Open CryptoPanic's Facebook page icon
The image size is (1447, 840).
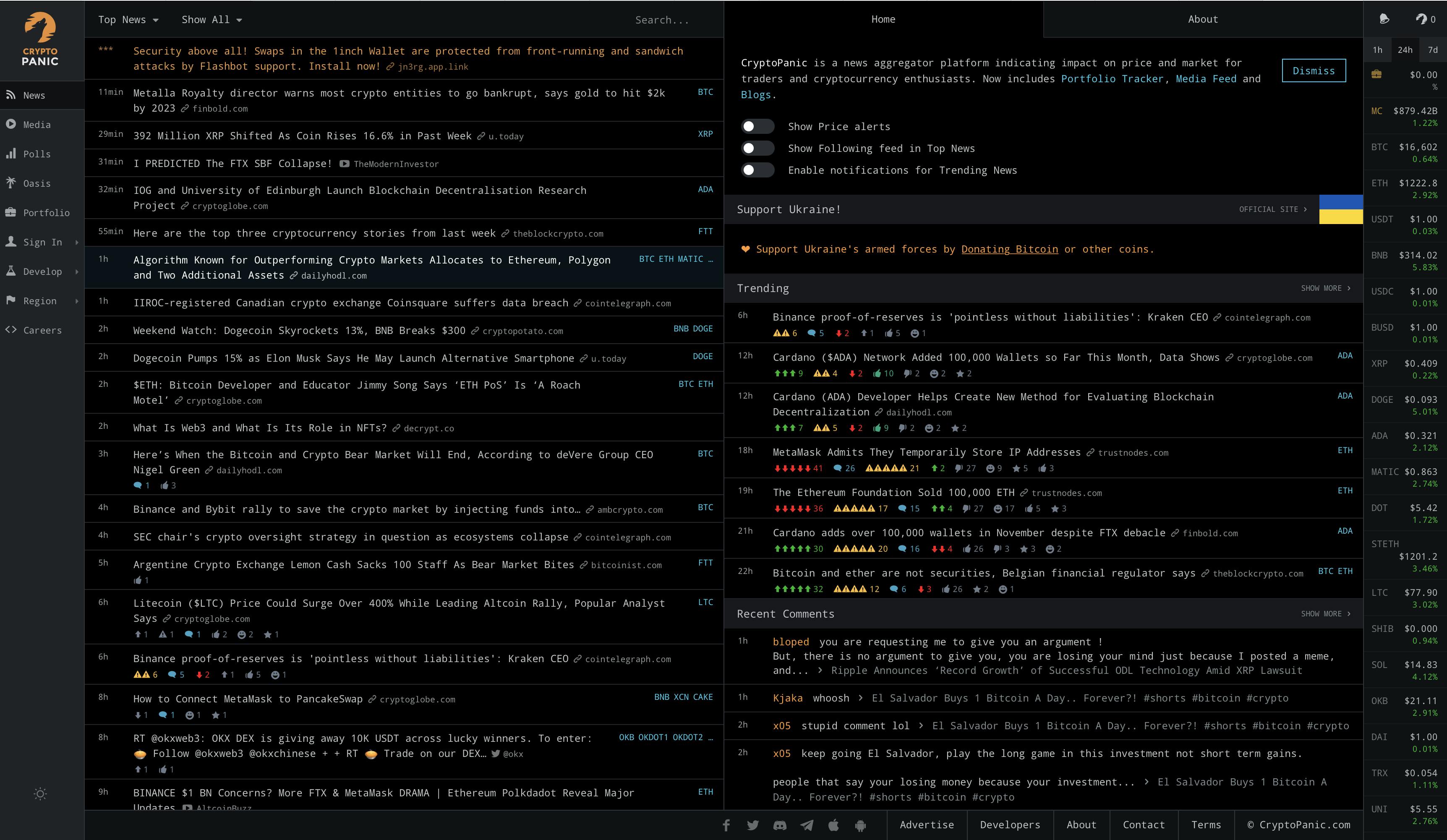726,825
